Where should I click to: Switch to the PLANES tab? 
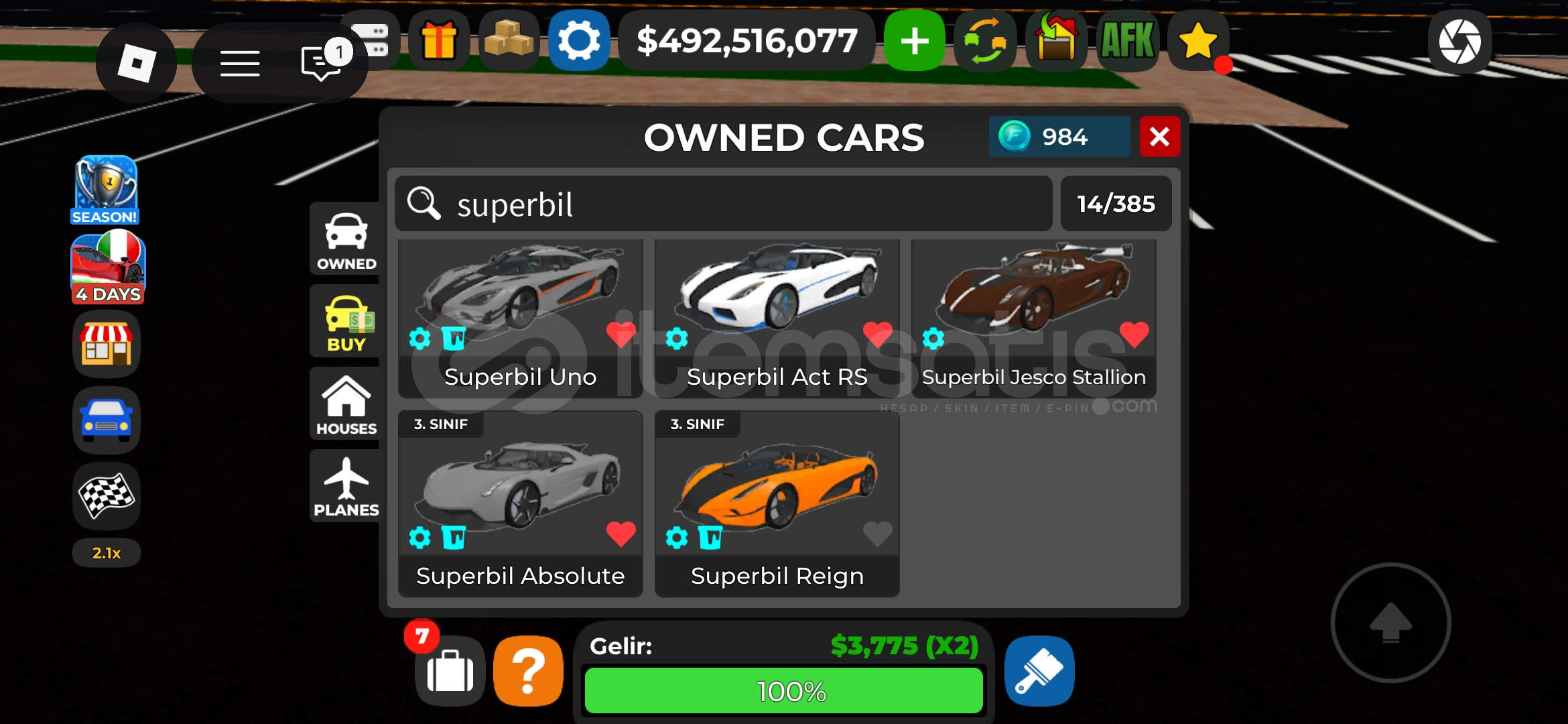coord(346,487)
